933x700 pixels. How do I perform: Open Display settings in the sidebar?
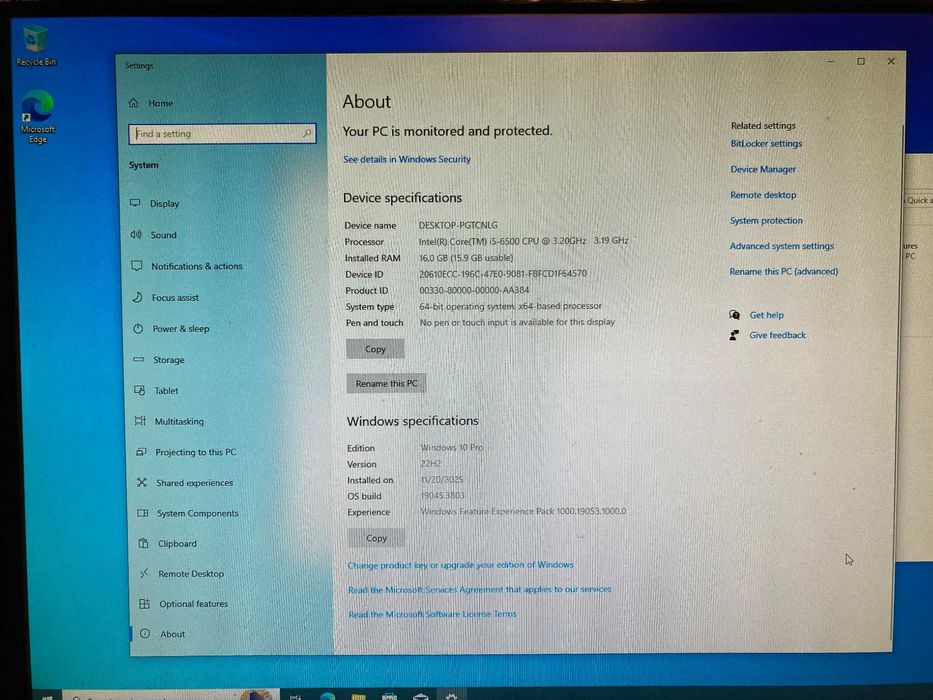coord(155,204)
